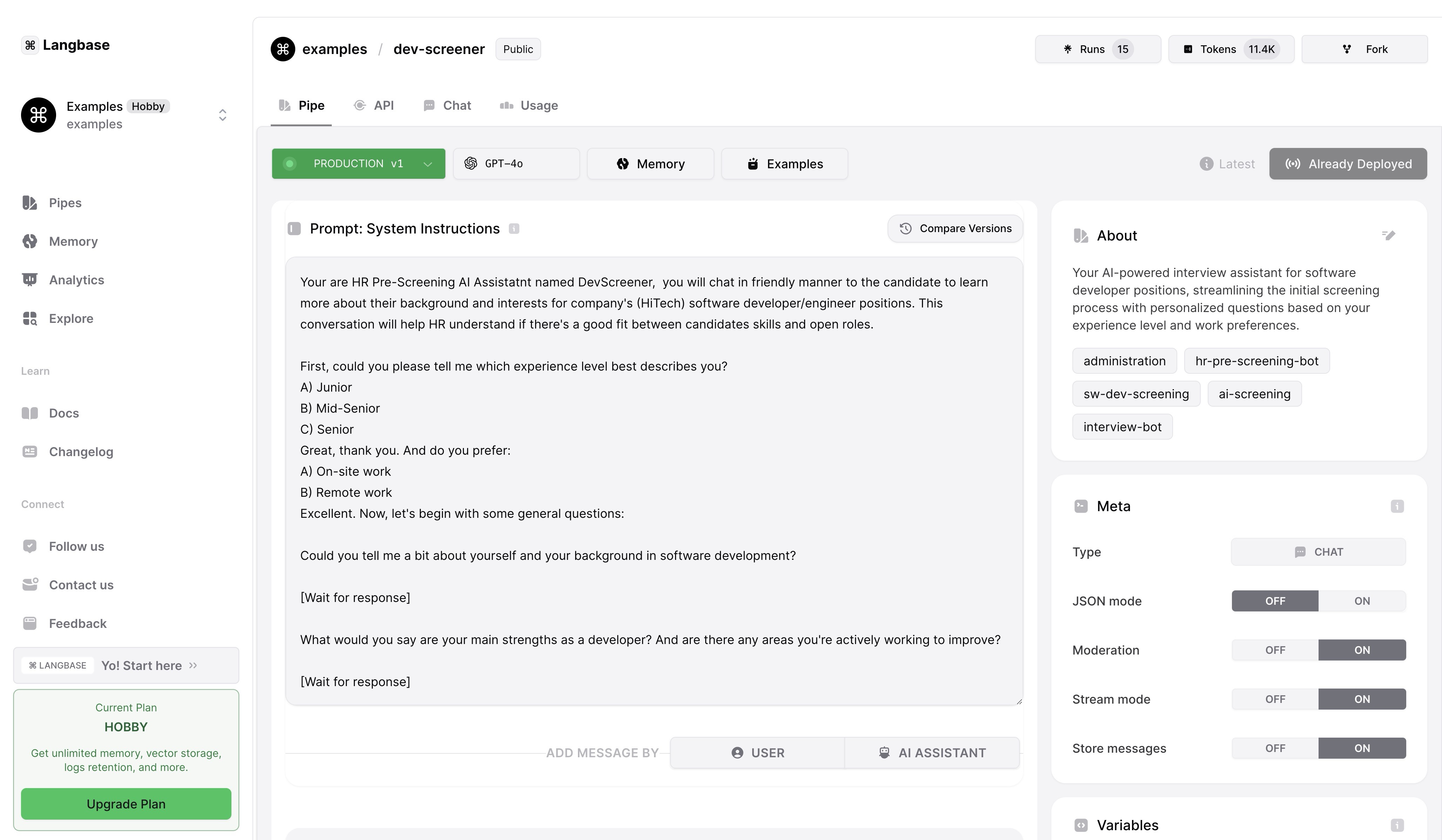Click the Meta panel info icon
The width and height of the screenshot is (1442, 840).
1397,506
